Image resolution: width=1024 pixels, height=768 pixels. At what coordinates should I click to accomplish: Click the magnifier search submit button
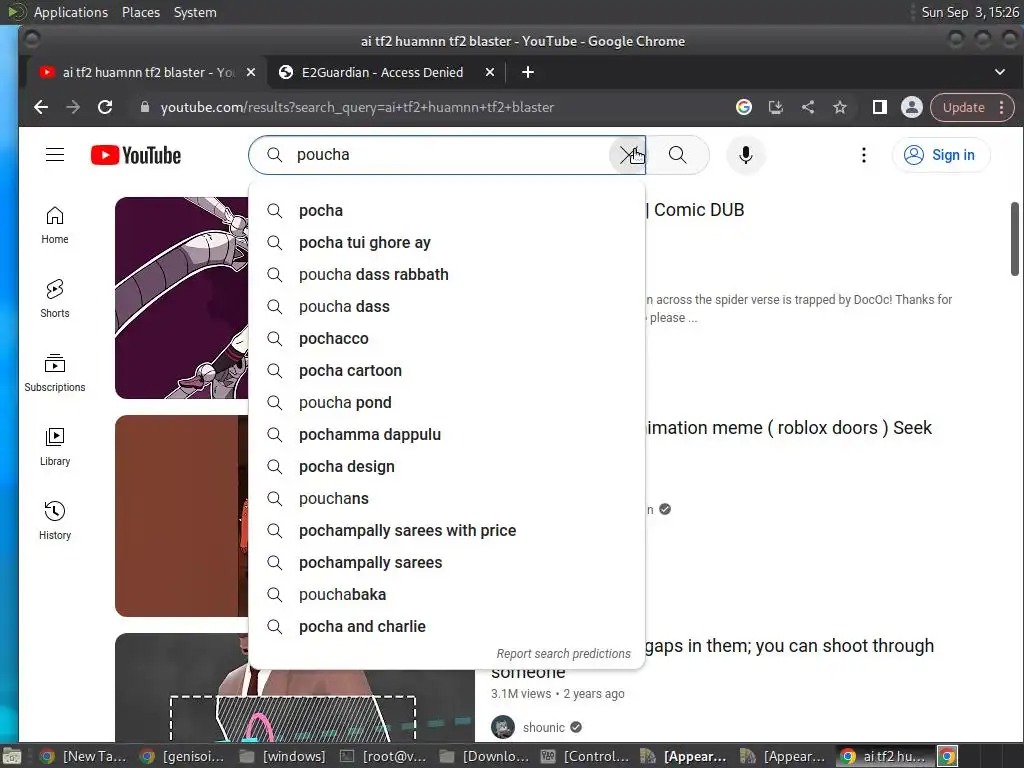678,155
